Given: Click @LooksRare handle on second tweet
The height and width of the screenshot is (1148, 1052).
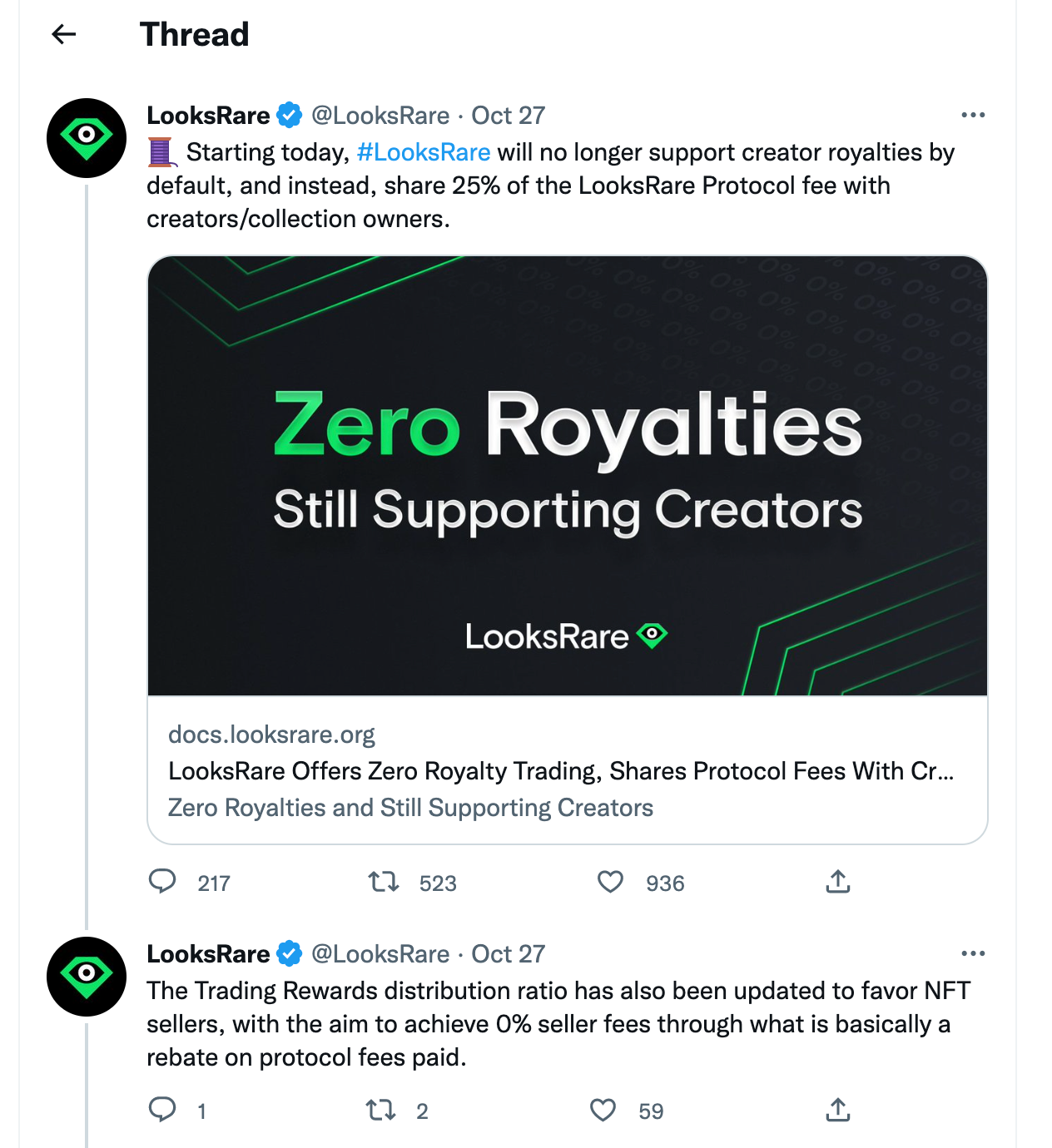Looking at the screenshot, I should coord(380,954).
